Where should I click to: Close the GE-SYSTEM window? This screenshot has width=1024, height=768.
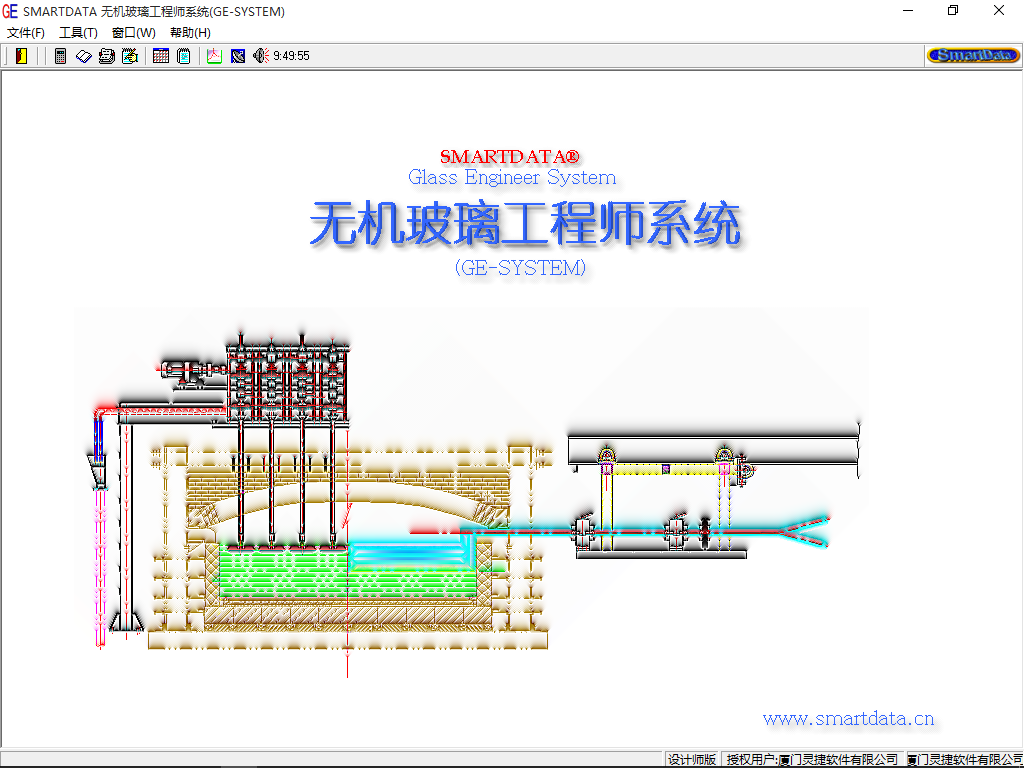click(999, 10)
